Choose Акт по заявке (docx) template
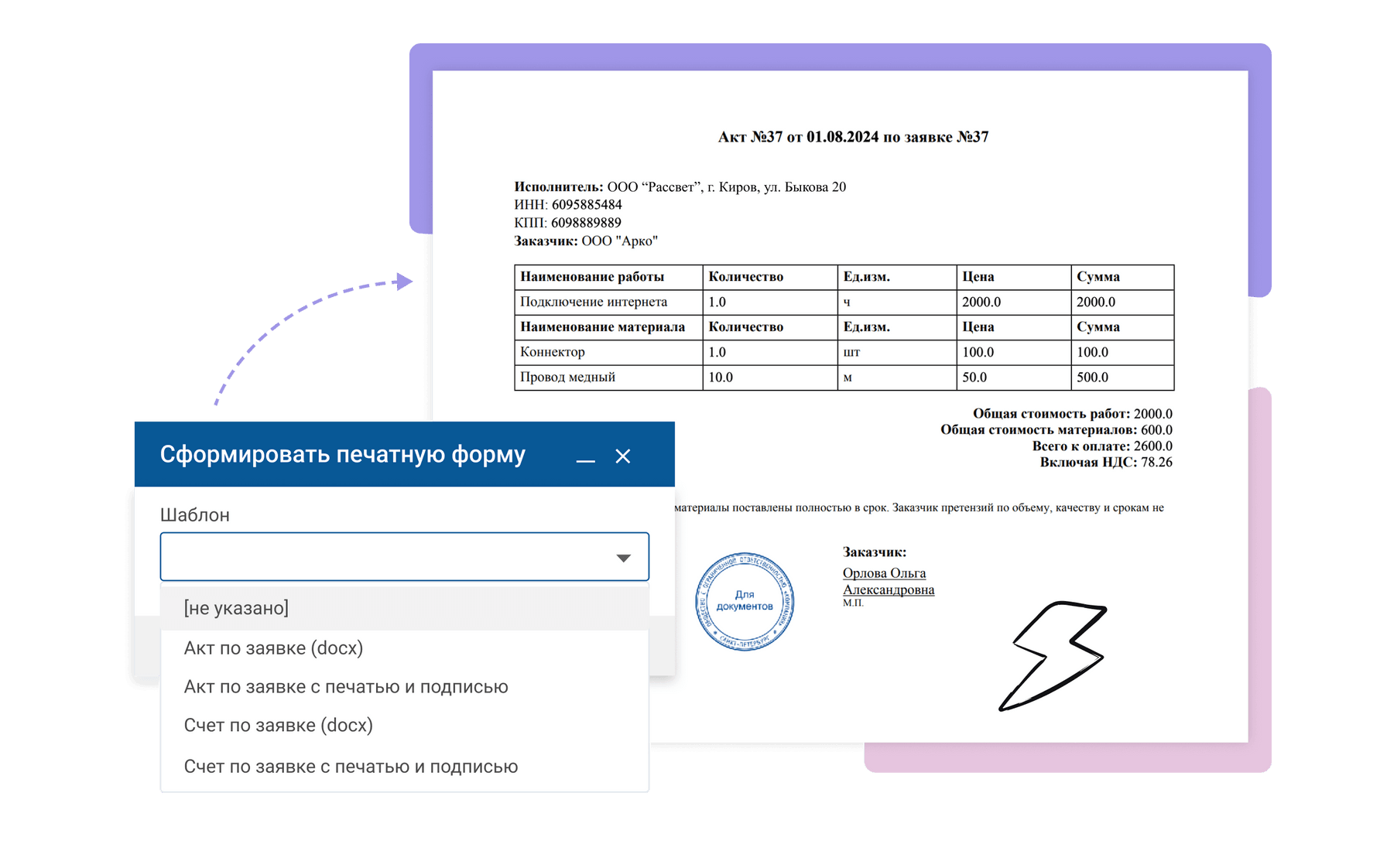Image resolution: width=1387 pixels, height=868 pixels. click(273, 648)
